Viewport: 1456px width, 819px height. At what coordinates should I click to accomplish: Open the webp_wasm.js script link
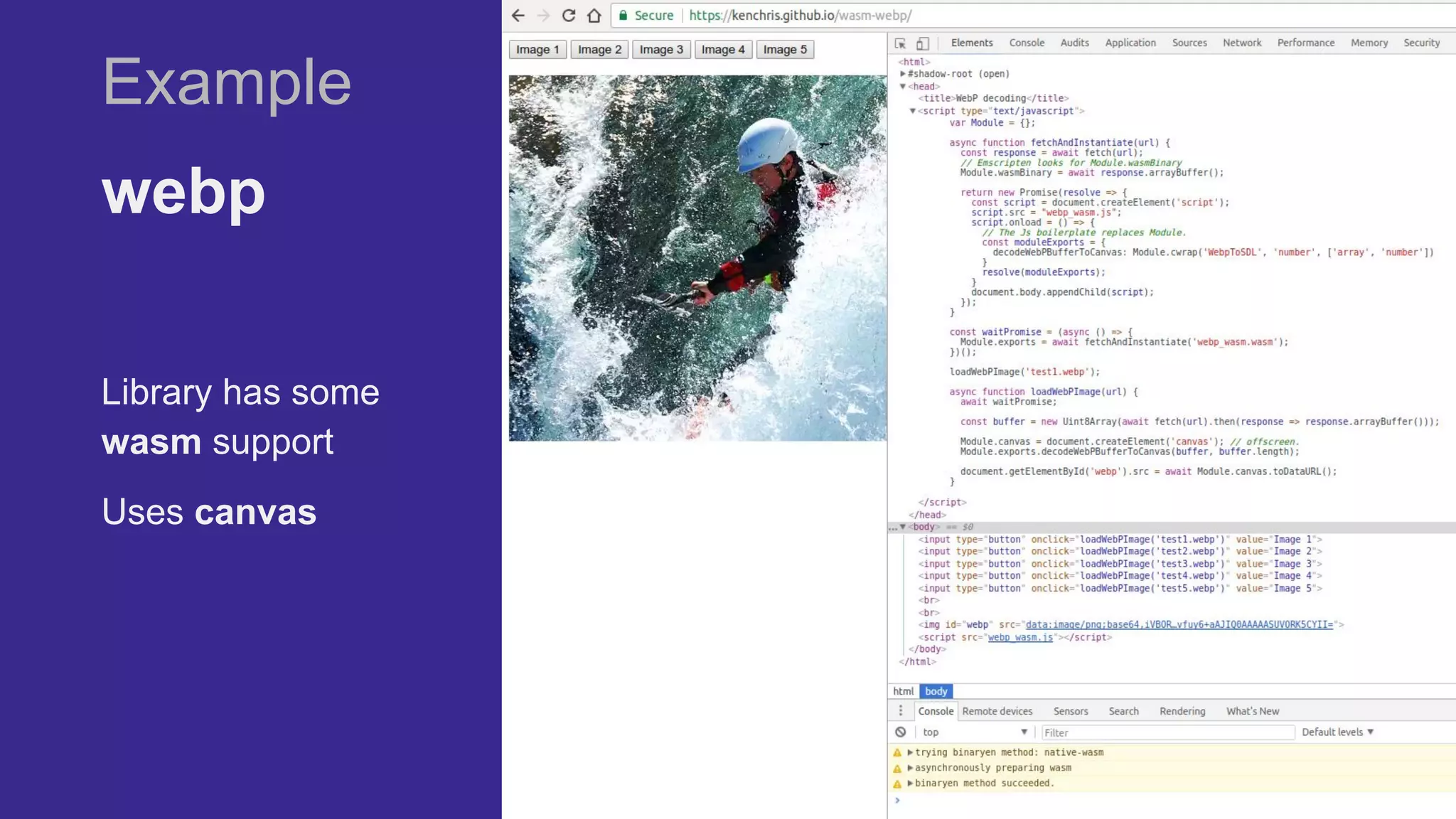[1020, 638]
